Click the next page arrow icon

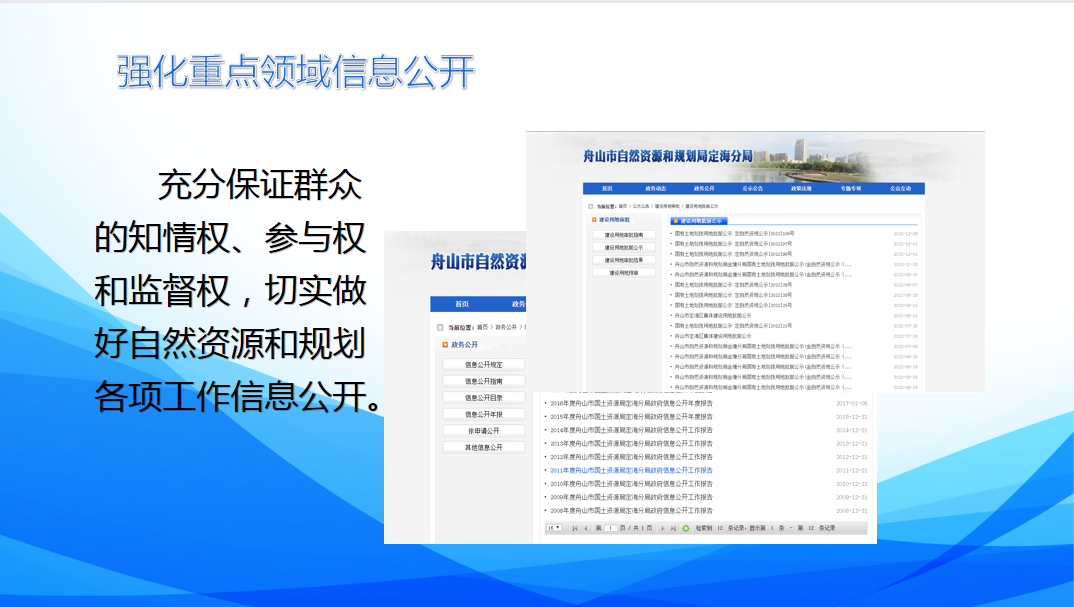coord(661,528)
